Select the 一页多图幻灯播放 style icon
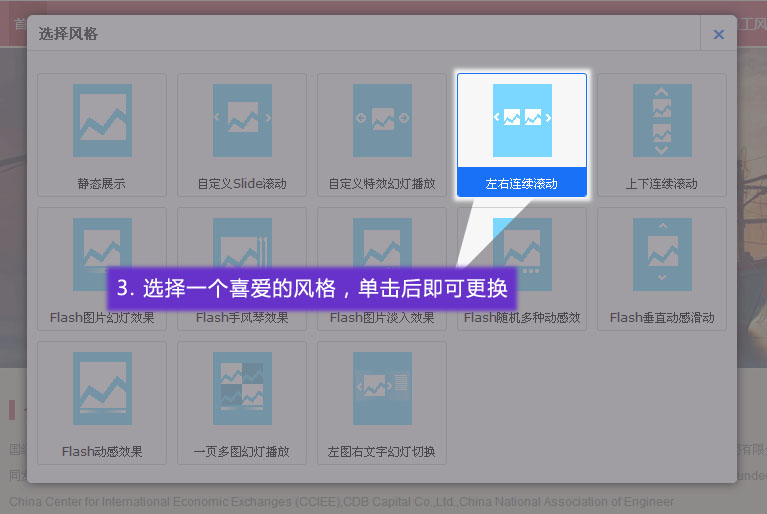 (x=242, y=388)
